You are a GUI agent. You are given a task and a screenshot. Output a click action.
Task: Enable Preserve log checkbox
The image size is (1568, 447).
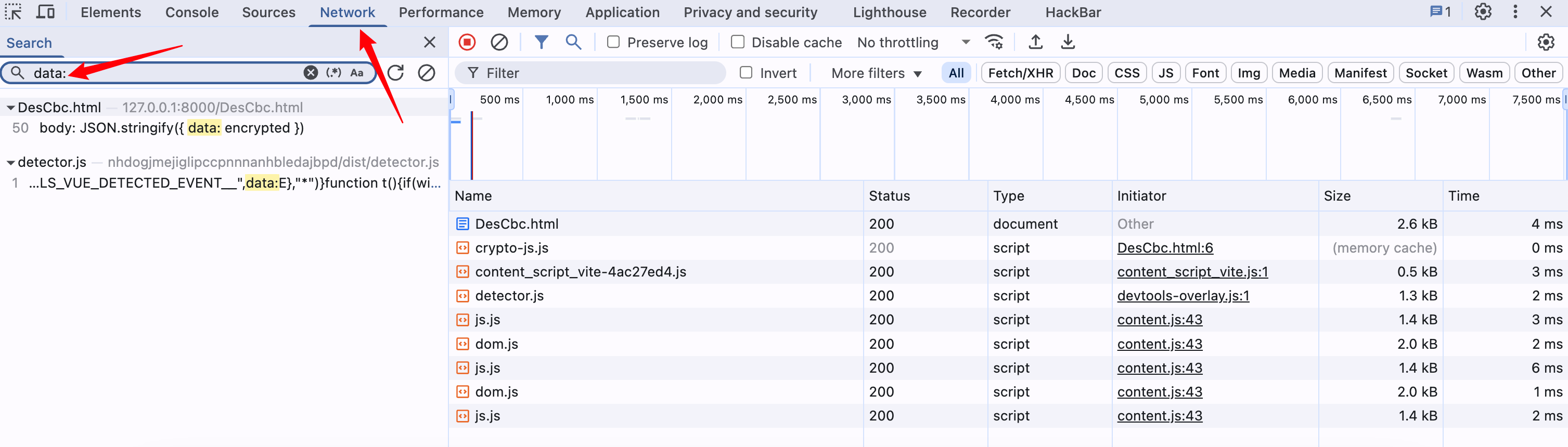pyautogui.click(x=613, y=42)
